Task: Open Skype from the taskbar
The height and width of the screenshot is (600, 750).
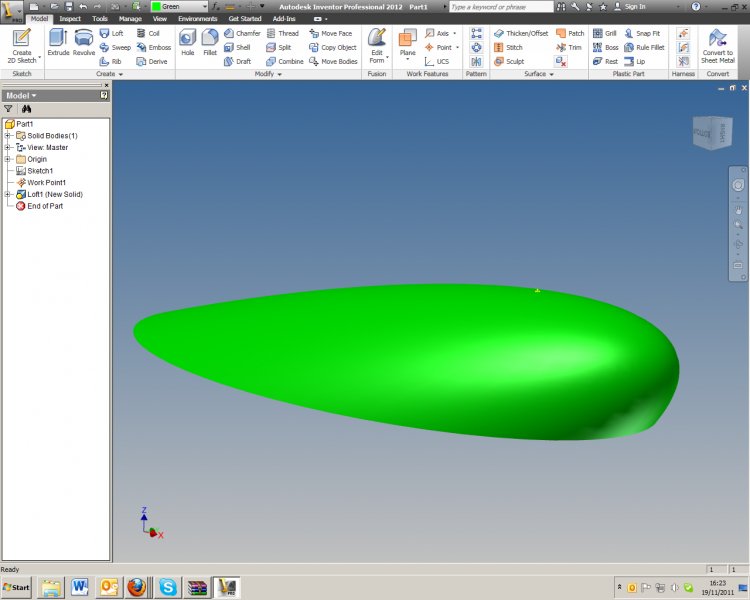Action: pos(168,587)
